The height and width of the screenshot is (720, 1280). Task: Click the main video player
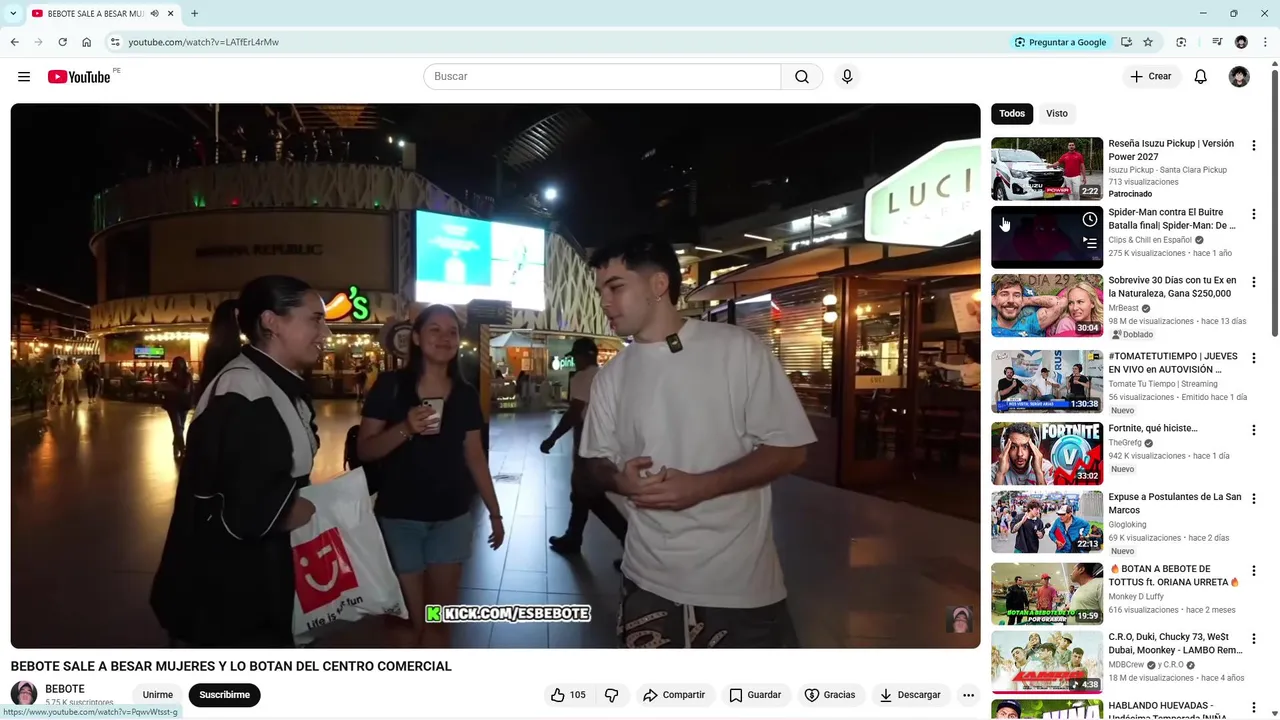[495, 376]
